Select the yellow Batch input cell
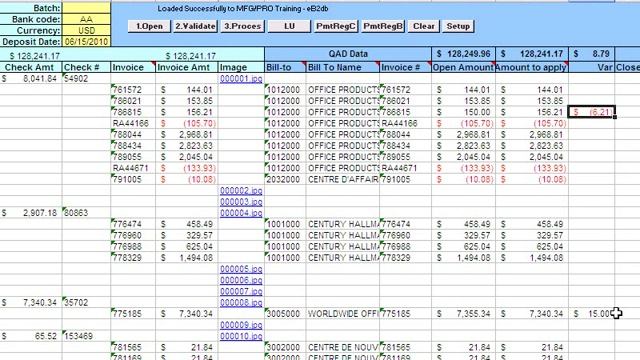The width and height of the screenshot is (640, 360). tap(86, 8)
